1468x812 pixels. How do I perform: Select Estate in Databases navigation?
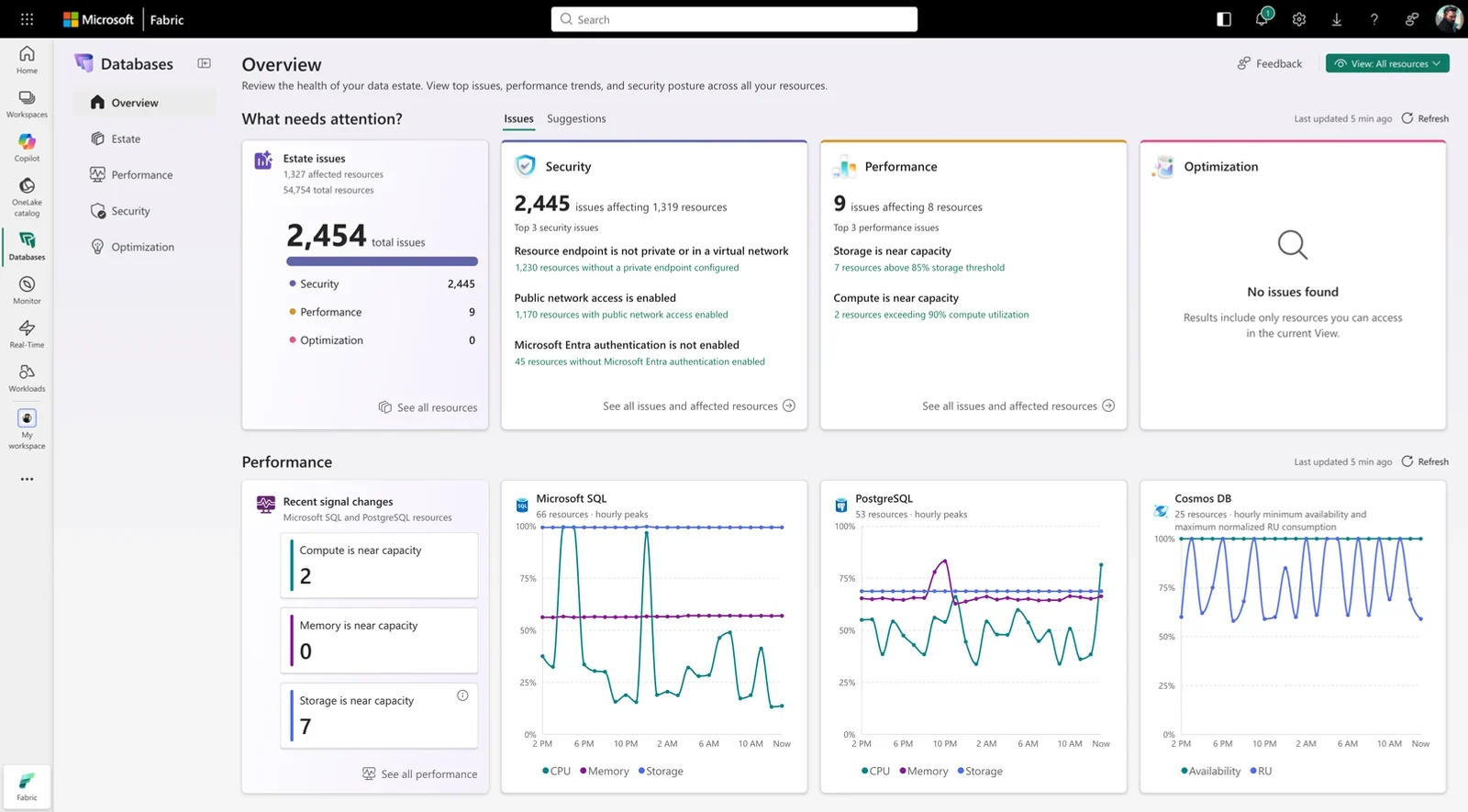pos(144,139)
